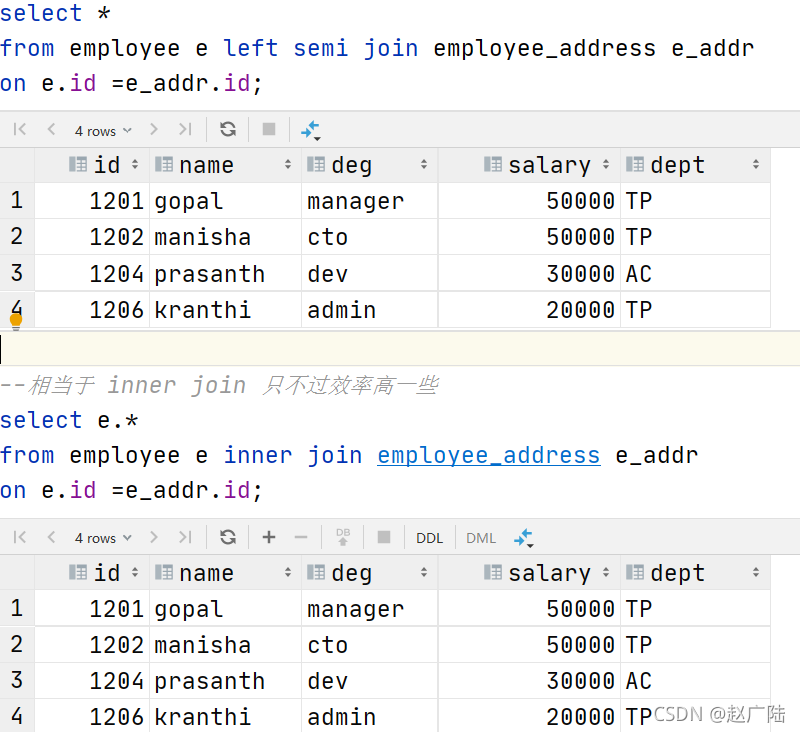Go to first page in lower result grid

pyautogui.click(x=20, y=537)
